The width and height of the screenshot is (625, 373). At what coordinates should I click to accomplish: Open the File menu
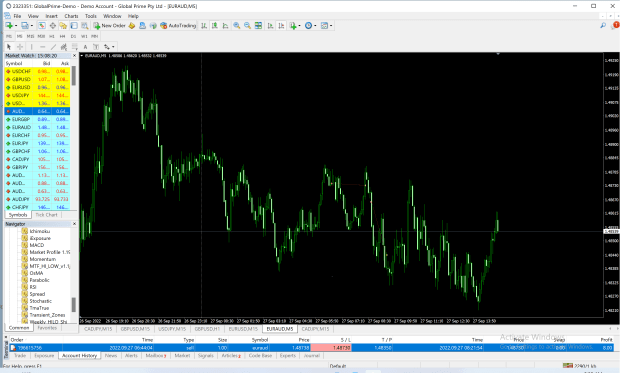(17, 16)
